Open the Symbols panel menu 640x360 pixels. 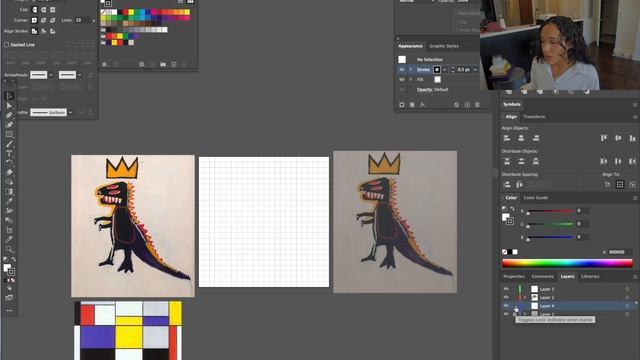pyautogui.click(x=635, y=104)
